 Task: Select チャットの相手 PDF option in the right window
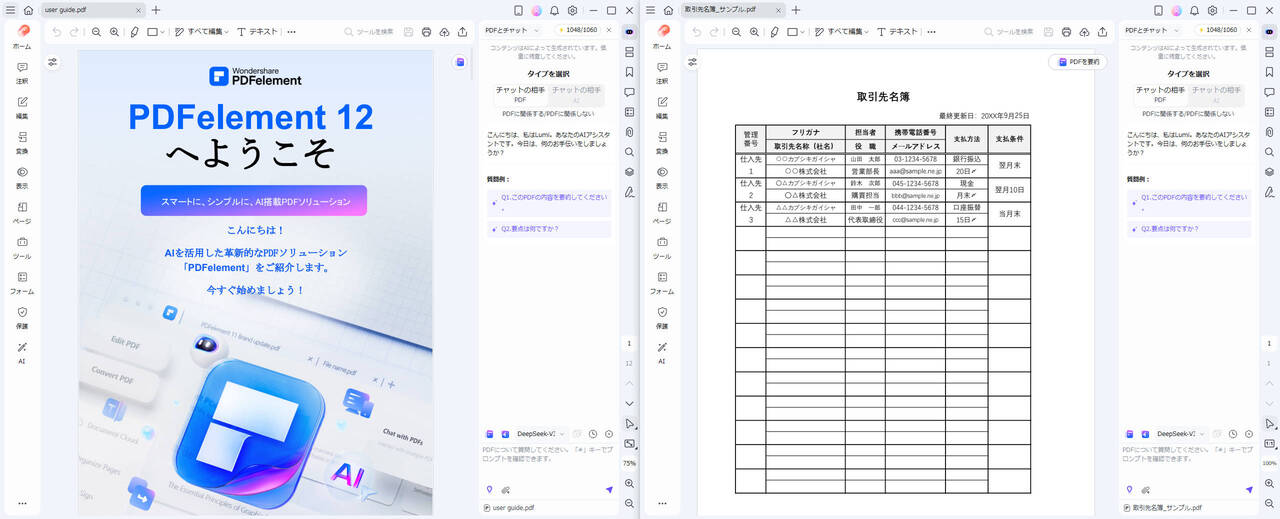[1160, 95]
